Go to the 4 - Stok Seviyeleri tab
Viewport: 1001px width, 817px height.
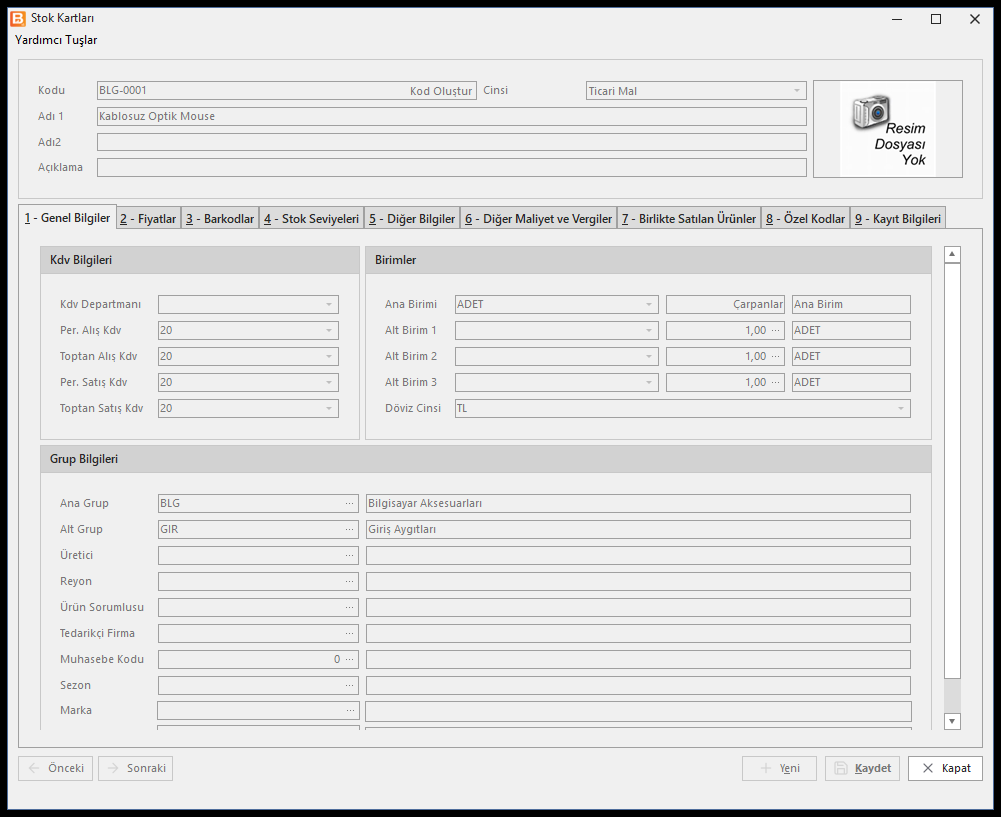coord(311,219)
